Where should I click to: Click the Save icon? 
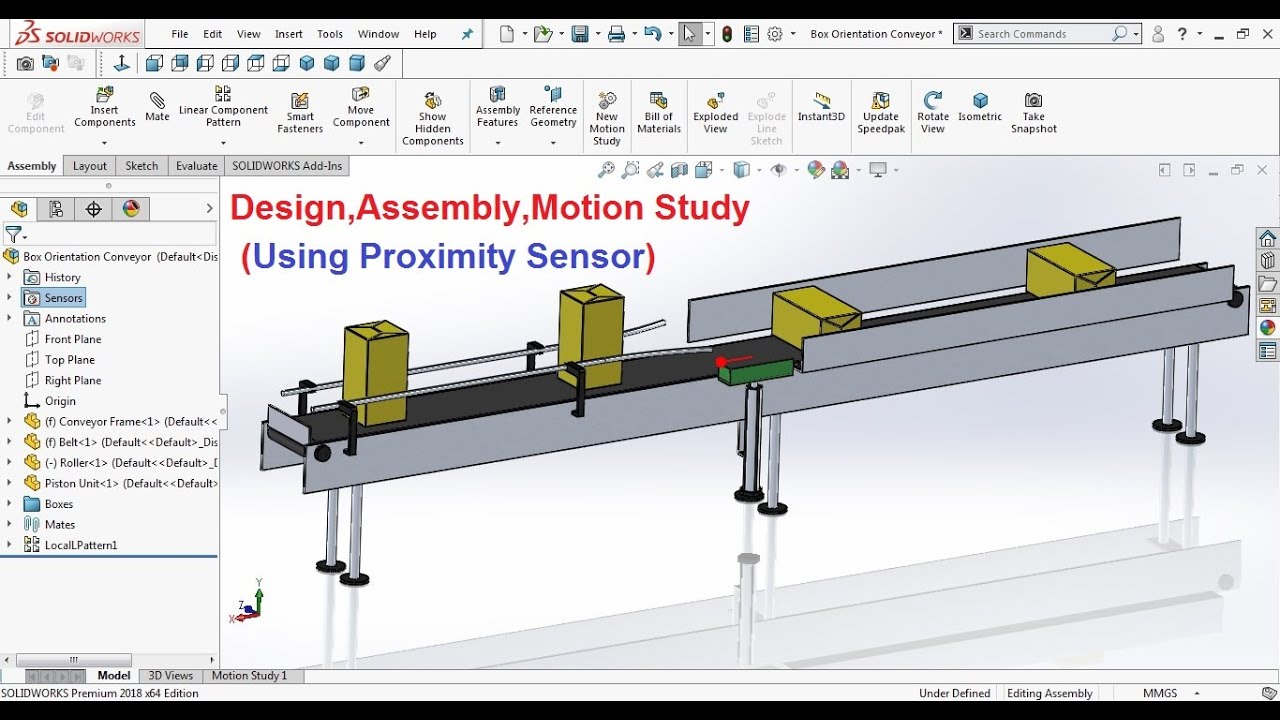[x=579, y=34]
